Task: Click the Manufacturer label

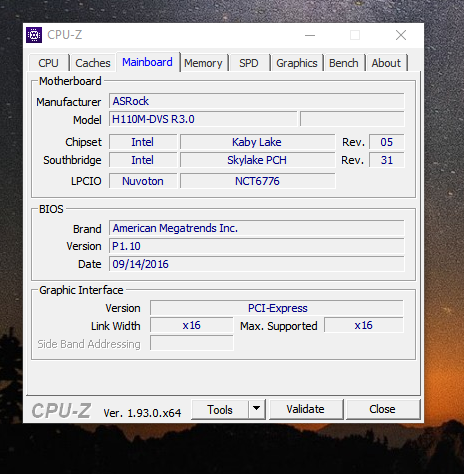Action: [69, 102]
